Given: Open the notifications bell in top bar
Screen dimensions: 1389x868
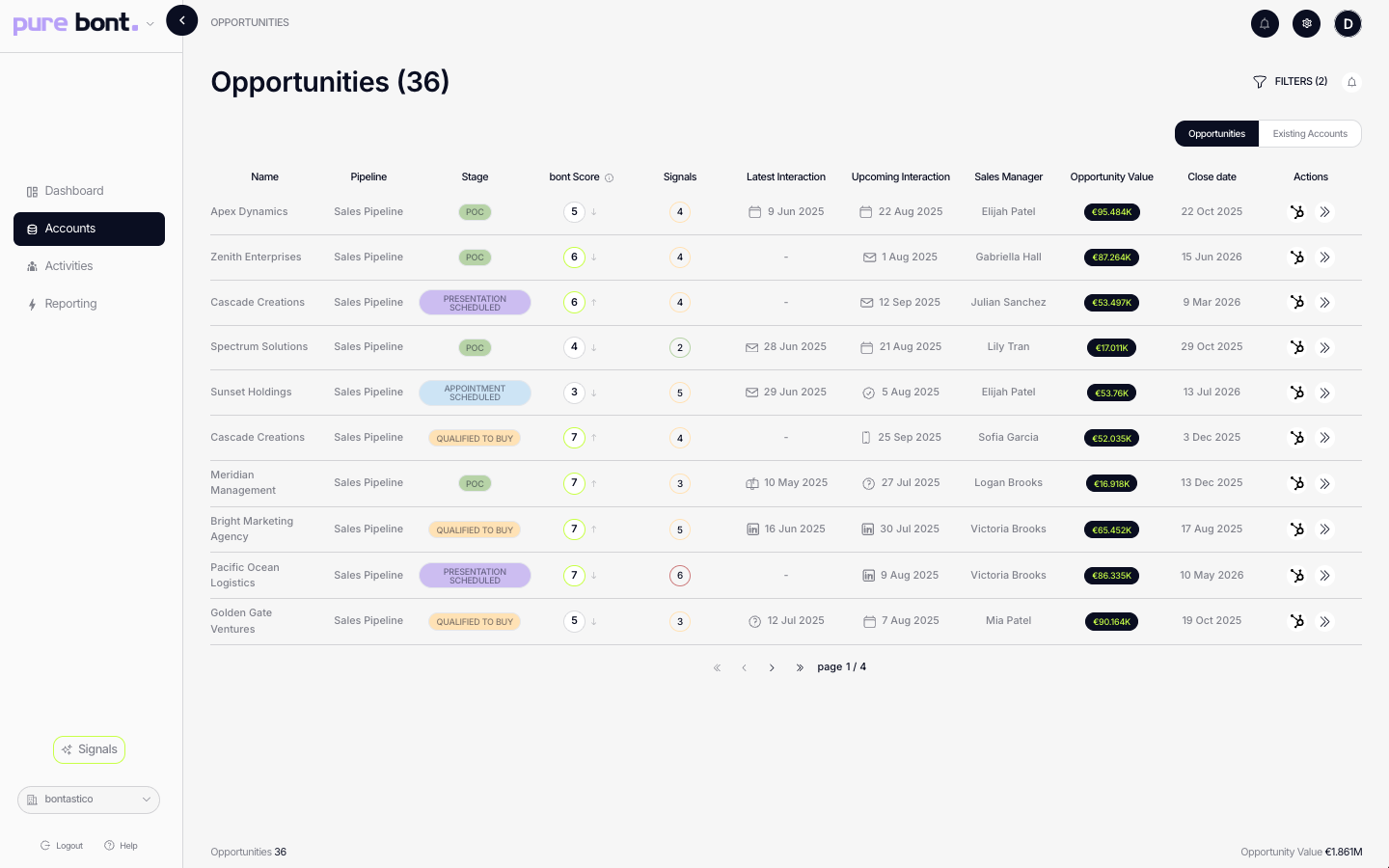Looking at the screenshot, I should 1265,23.
